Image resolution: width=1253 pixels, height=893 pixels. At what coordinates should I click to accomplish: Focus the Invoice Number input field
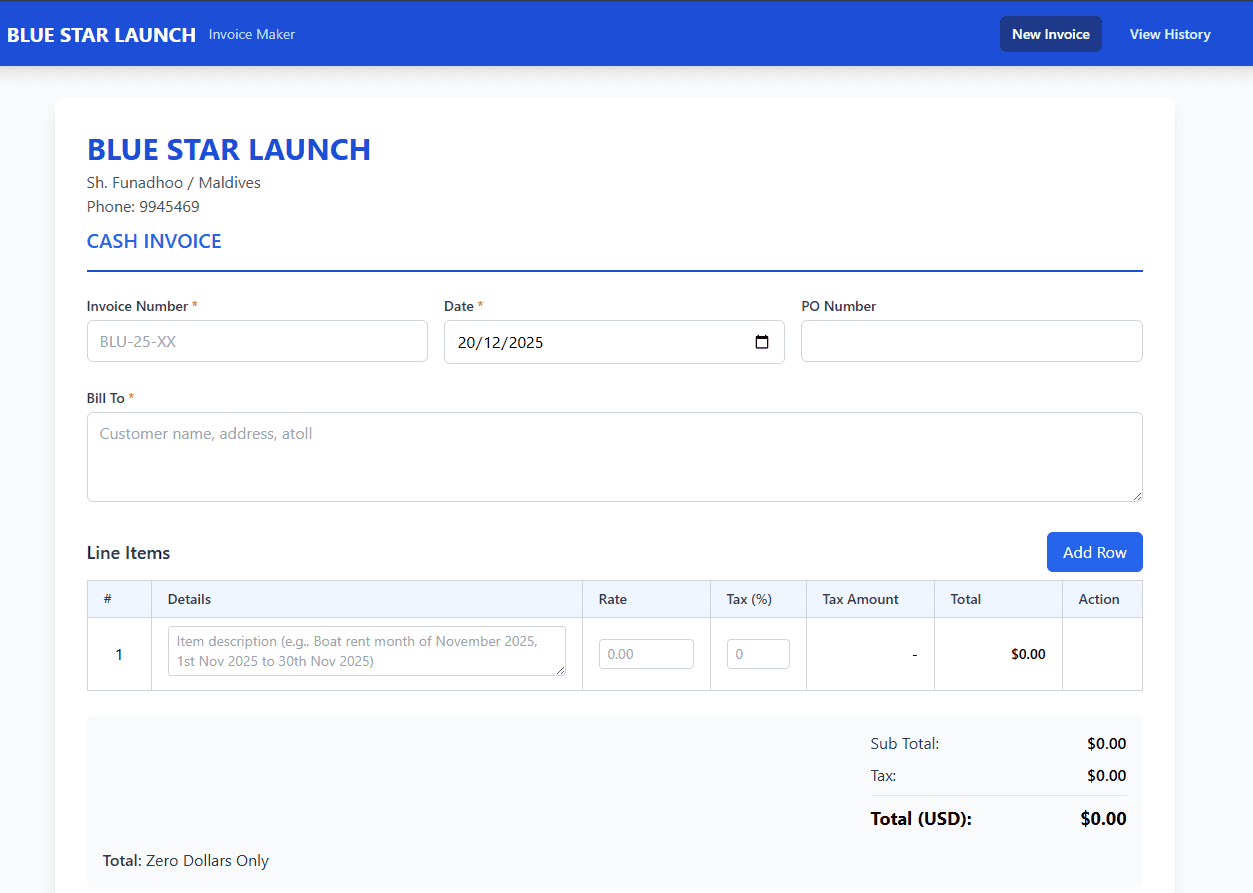point(257,341)
